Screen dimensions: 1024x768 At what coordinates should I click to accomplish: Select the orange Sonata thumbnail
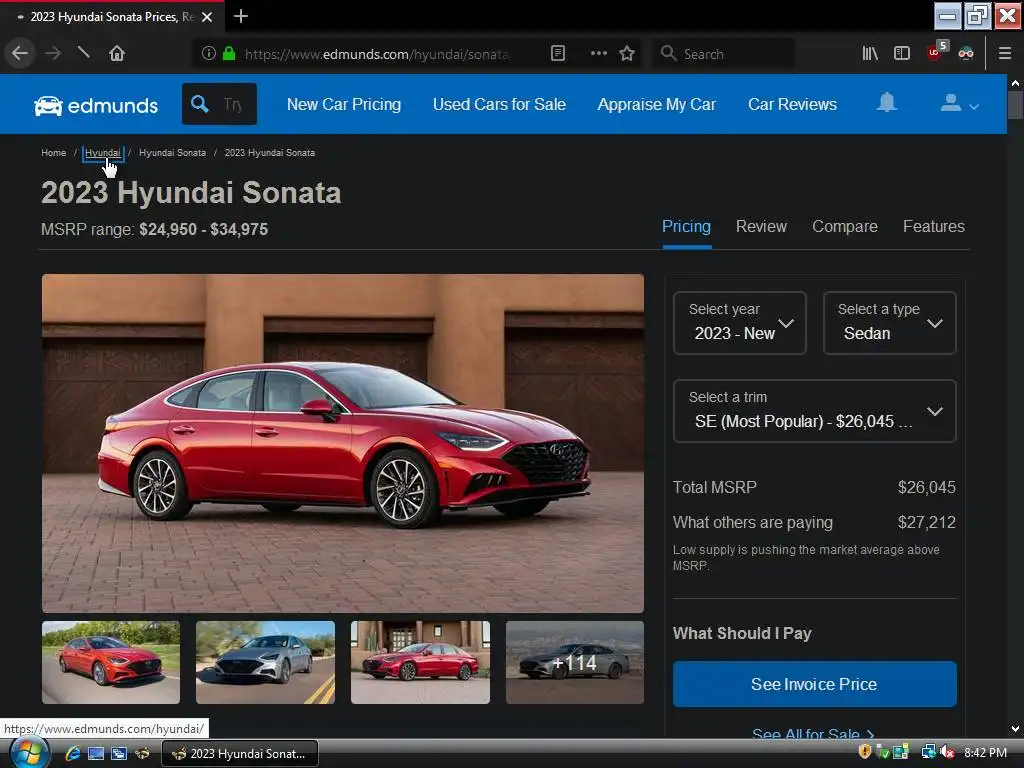pyautogui.click(x=111, y=662)
